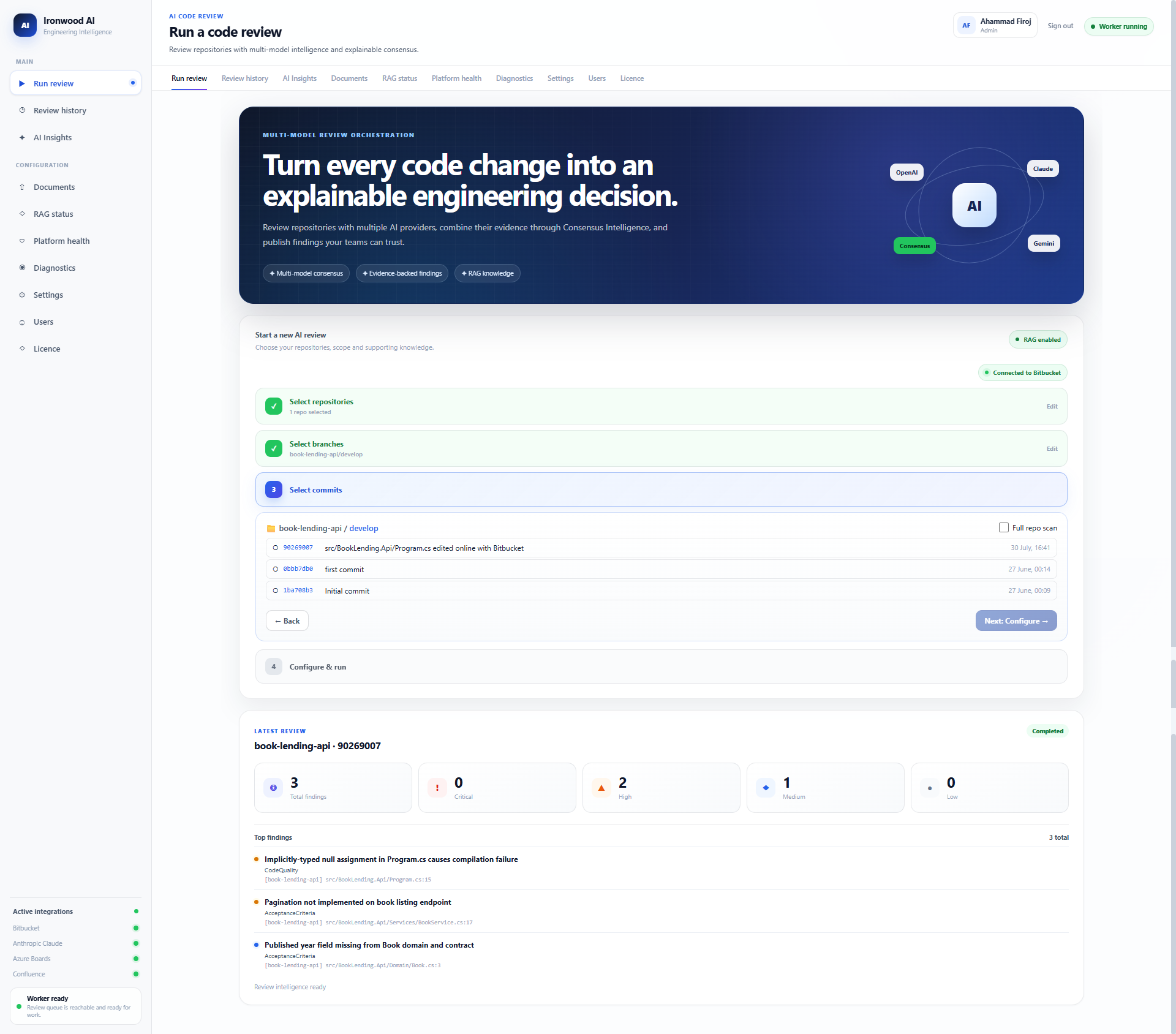
Task: Click the Users icon in sidebar
Action: 22,322
